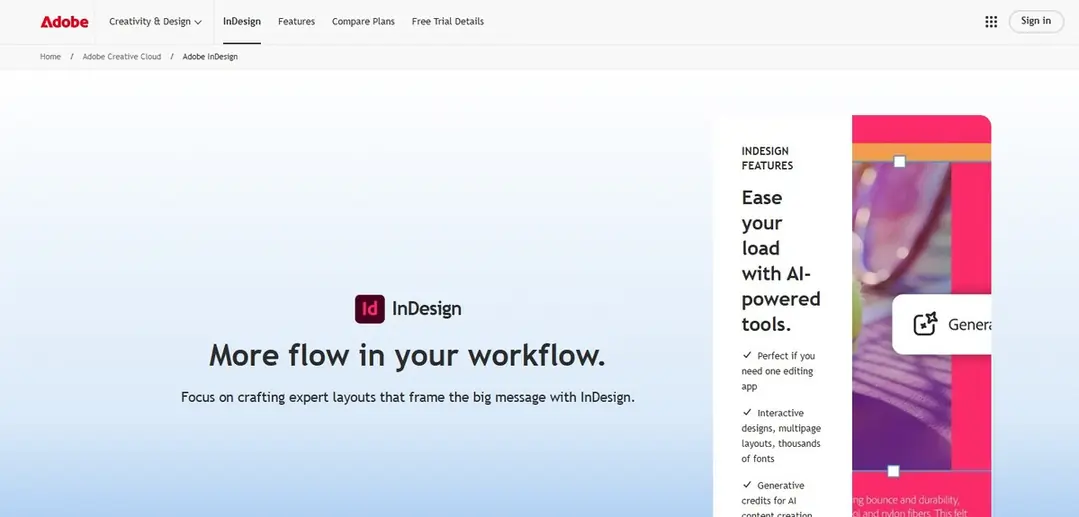Click the pink layout preview image

(921, 316)
